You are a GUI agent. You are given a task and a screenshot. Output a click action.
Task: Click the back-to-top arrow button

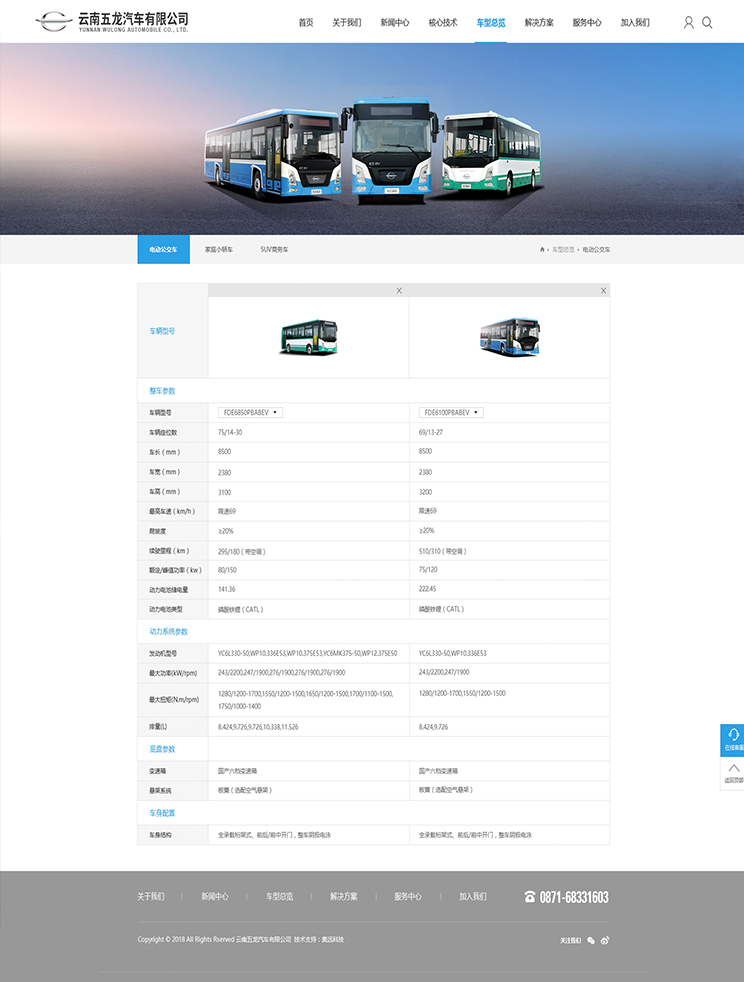732,773
